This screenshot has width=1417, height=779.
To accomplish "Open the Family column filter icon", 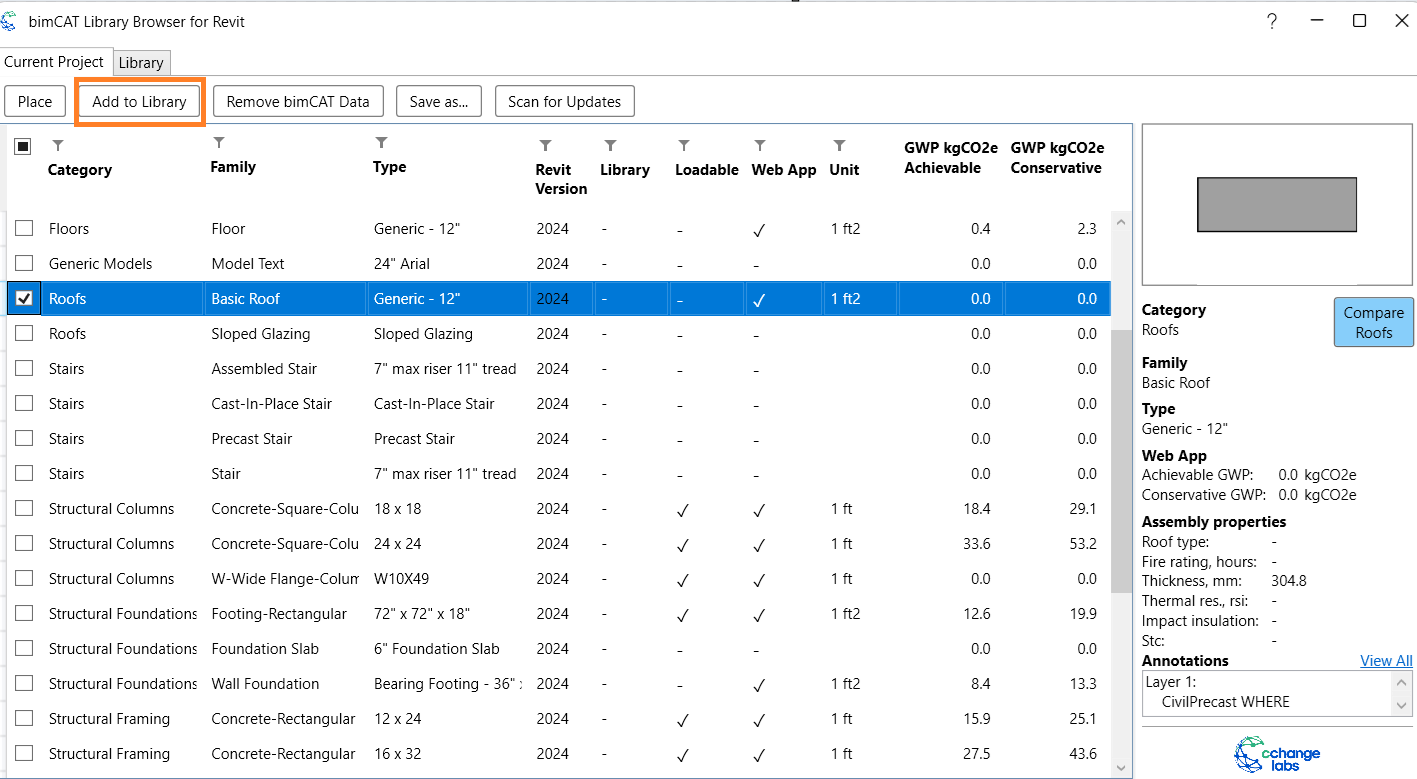I will tap(219, 143).
